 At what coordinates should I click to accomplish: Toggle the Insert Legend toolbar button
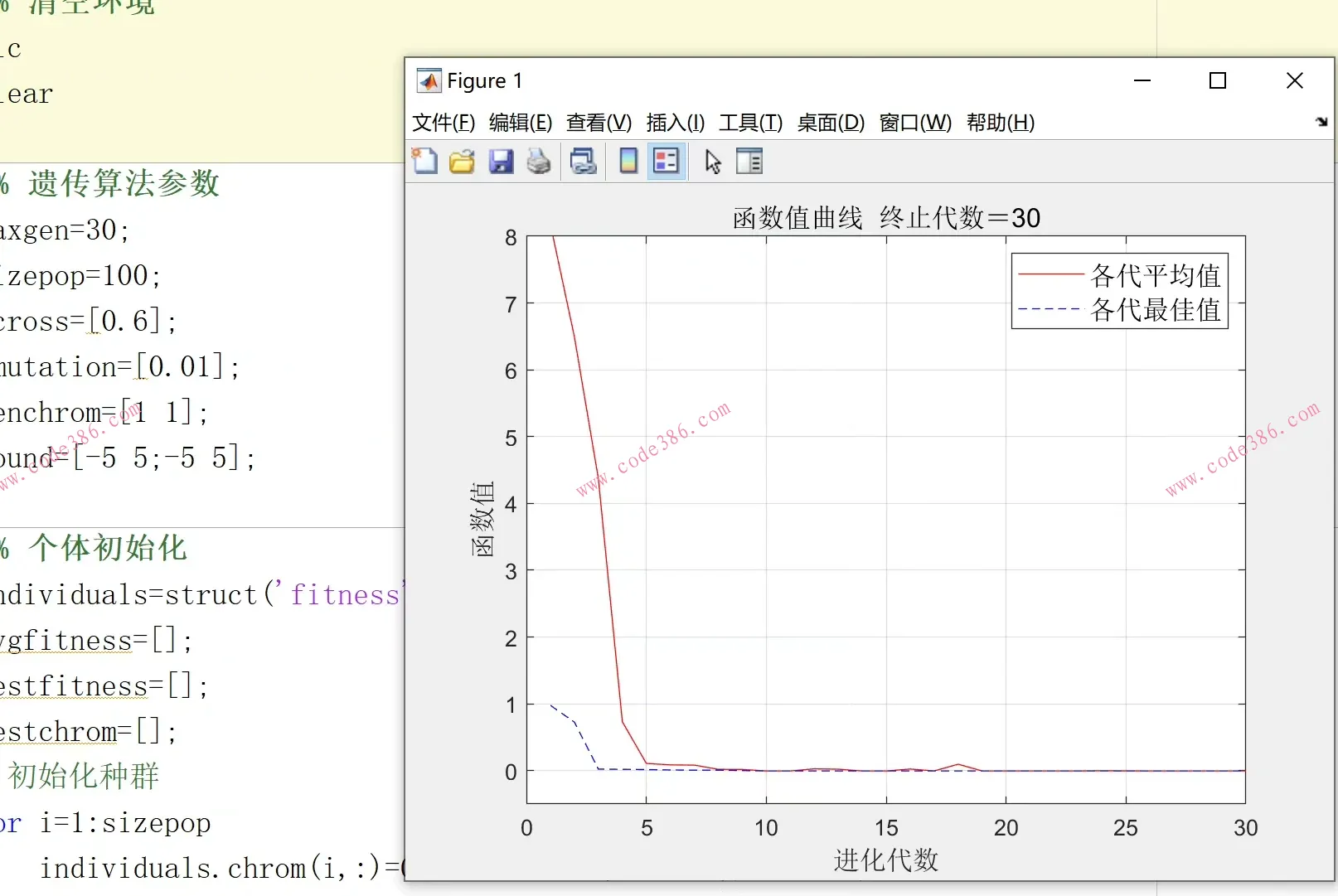667,161
